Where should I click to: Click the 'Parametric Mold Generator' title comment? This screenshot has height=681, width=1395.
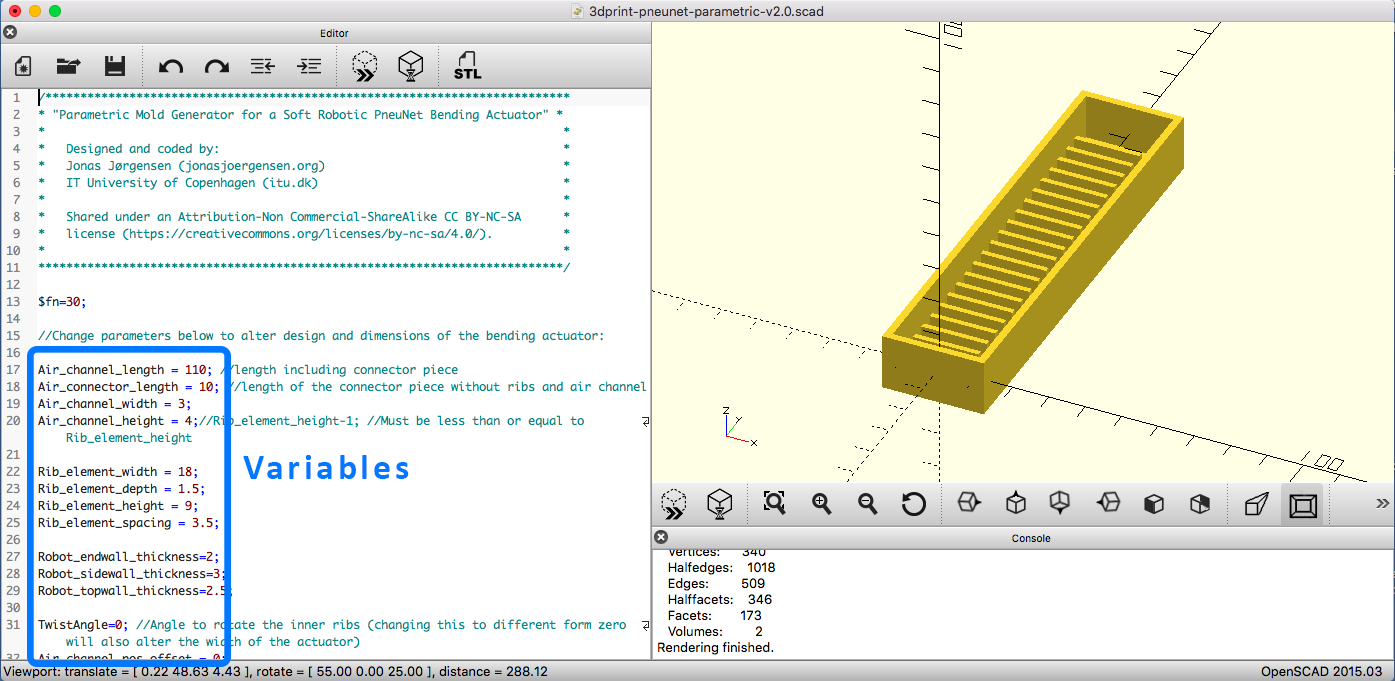pos(300,114)
